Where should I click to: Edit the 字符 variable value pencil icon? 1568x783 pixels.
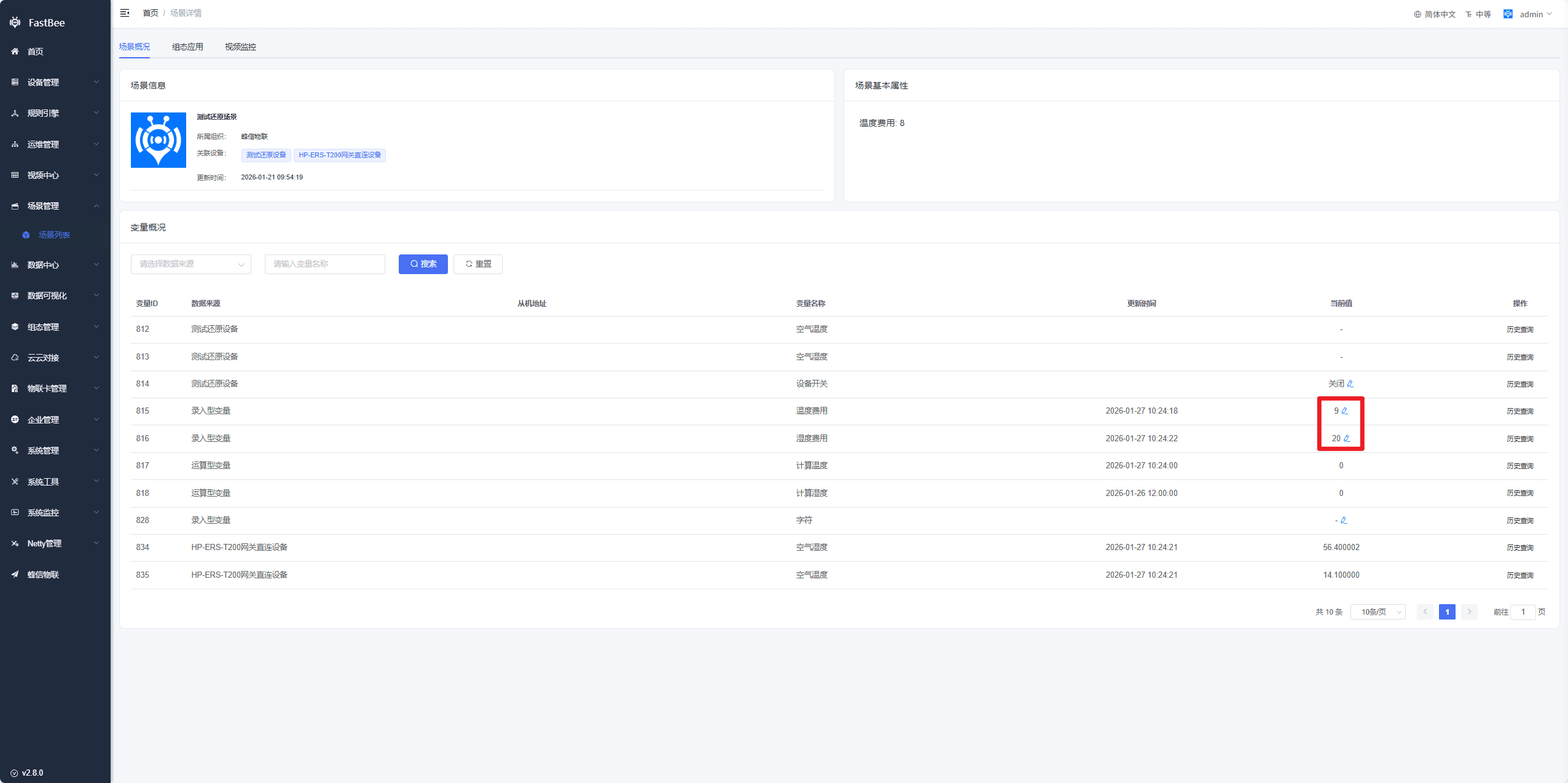coord(1344,520)
